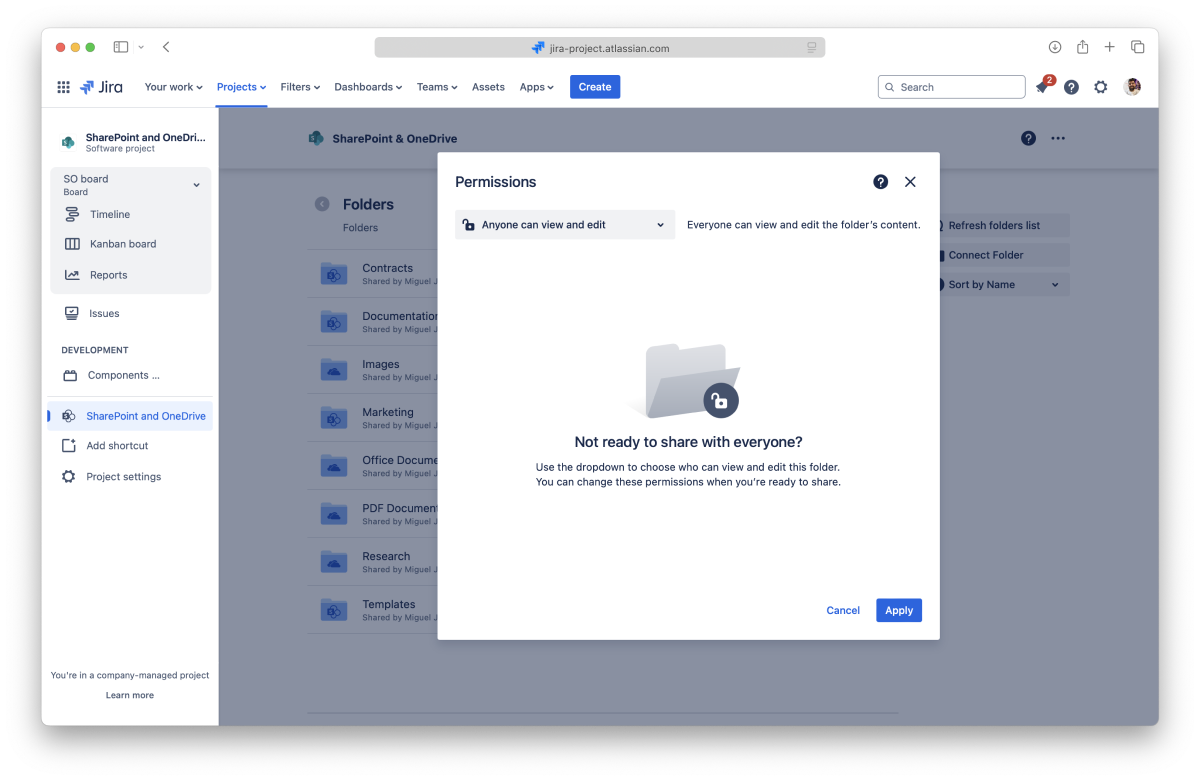Click the Learn more link
The height and width of the screenshot is (781, 1200).
click(x=130, y=695)
